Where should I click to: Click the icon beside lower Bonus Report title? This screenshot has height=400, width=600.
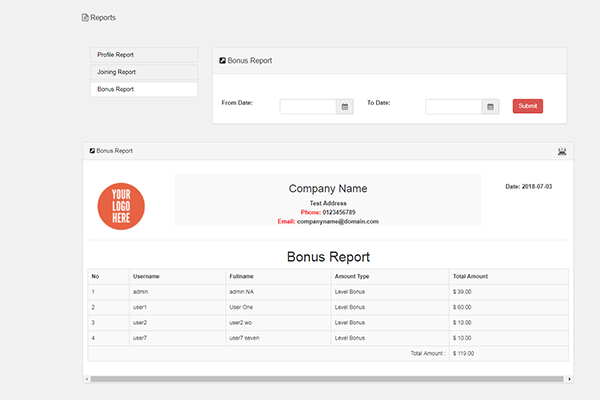pyautogui.click(x=92, y=151)
